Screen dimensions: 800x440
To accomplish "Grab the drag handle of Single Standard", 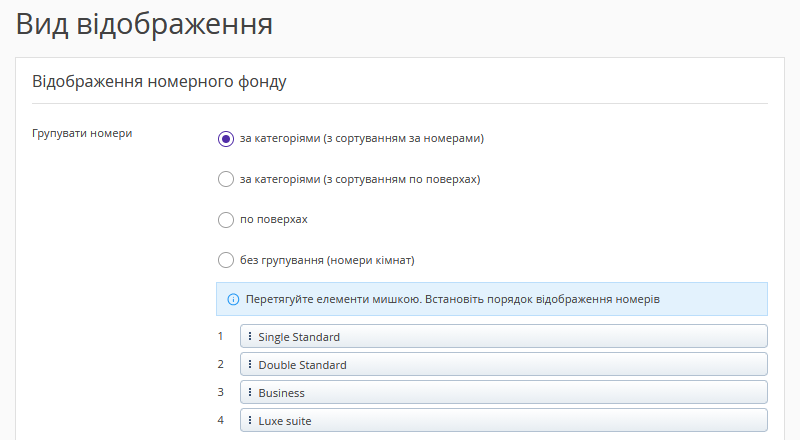I will [x=250, y=336].
